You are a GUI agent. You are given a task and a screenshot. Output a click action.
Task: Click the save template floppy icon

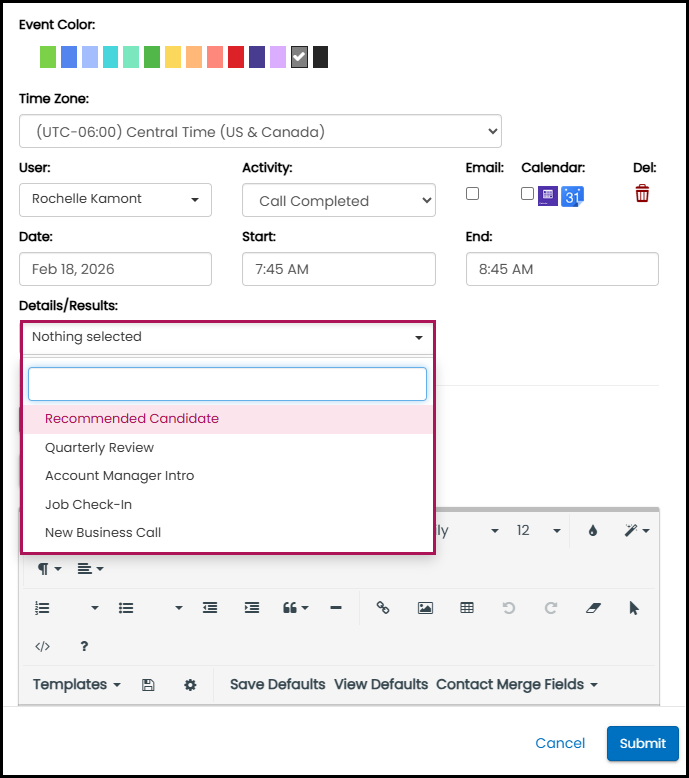148,685
